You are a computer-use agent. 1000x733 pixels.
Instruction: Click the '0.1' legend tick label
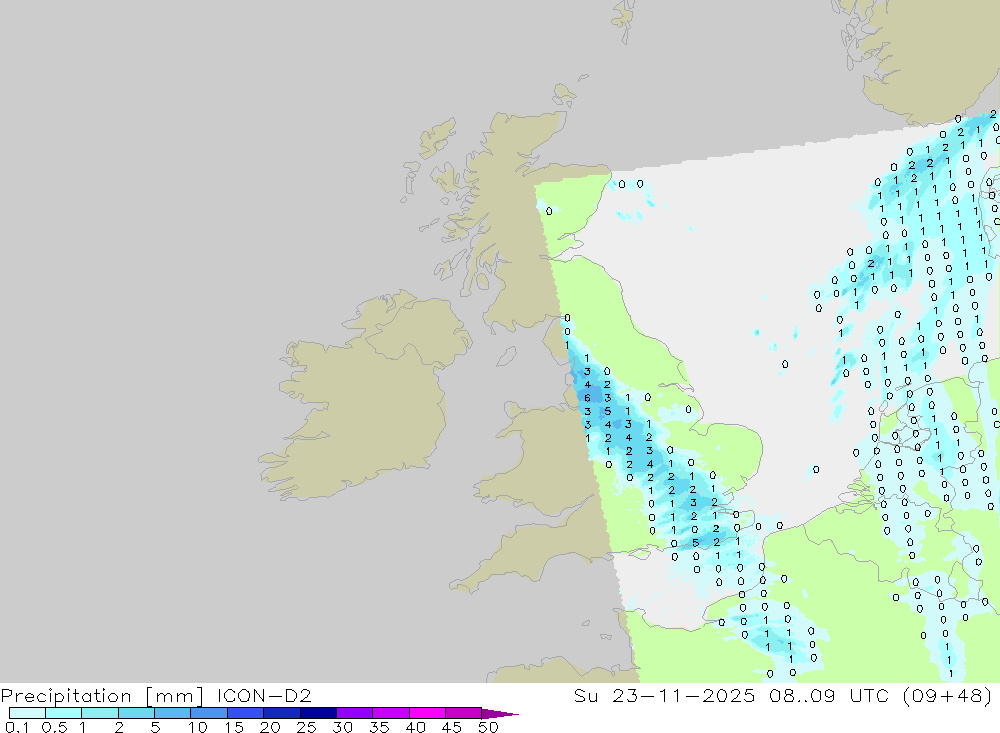[x=17, y=727]
